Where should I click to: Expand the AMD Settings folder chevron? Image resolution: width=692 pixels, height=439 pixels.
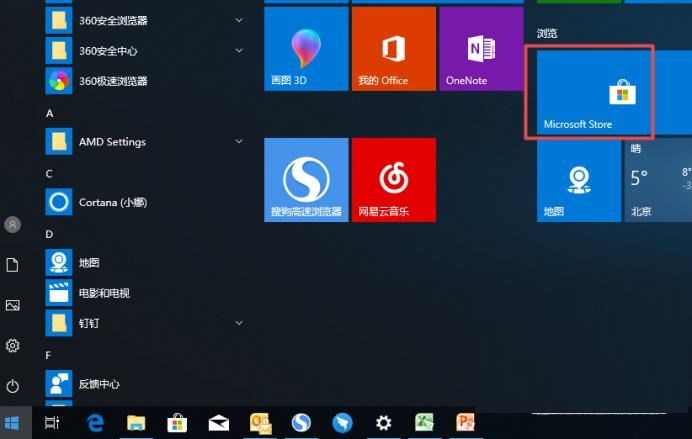[x=239, y=142]
